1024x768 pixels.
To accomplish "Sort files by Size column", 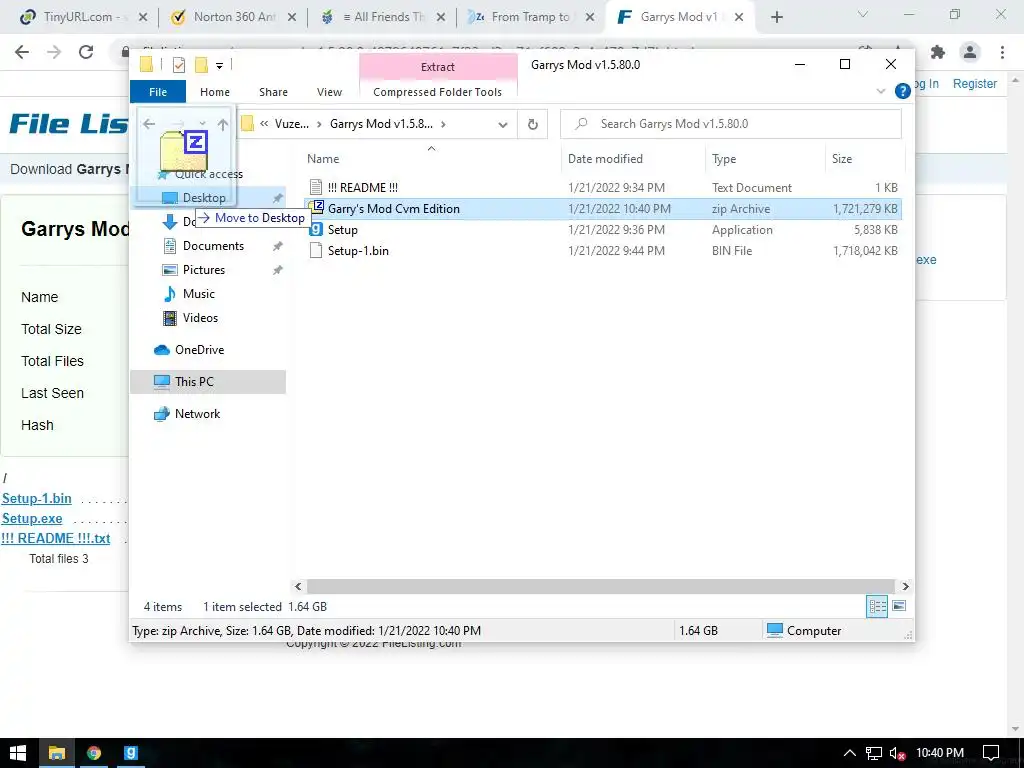I will 842,159.
